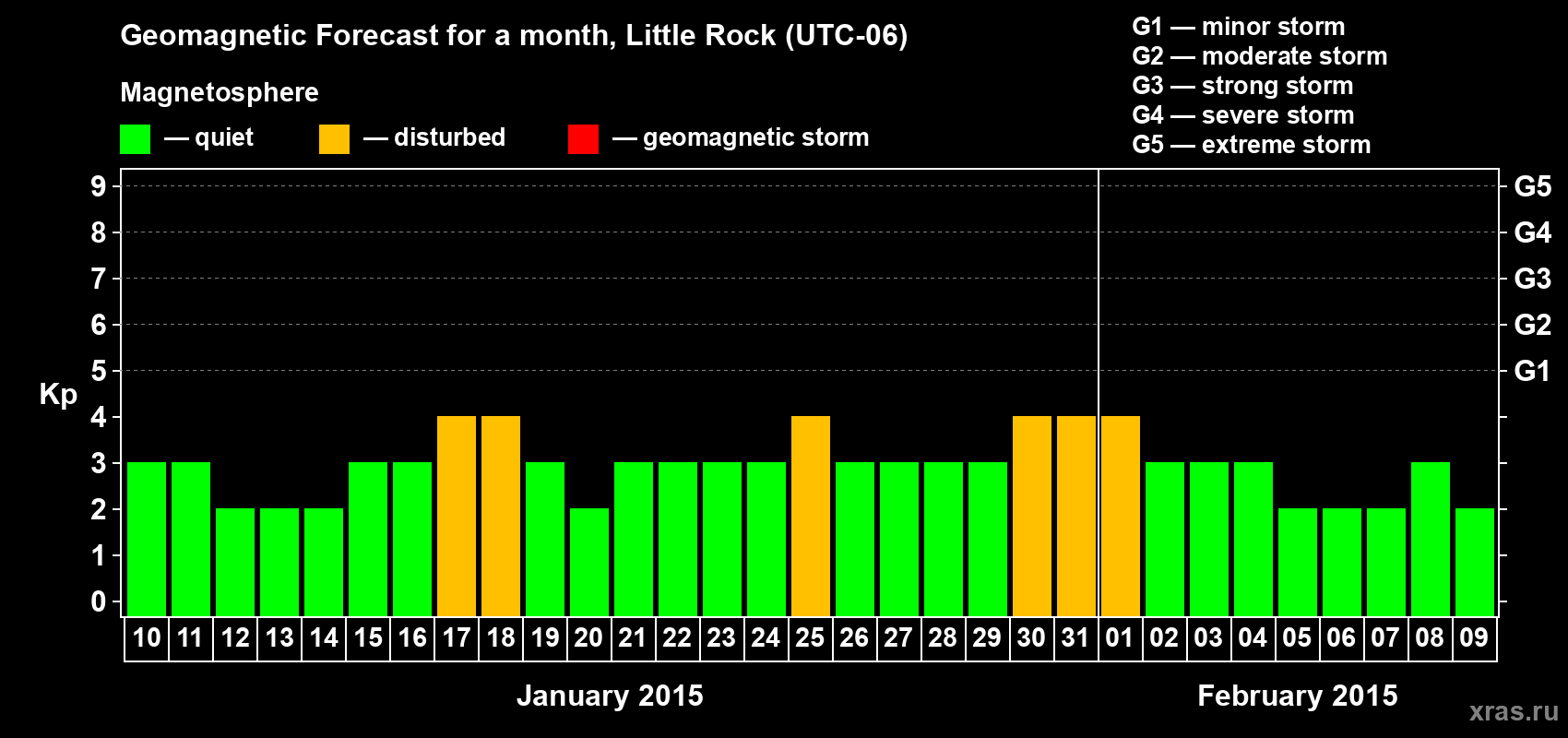This screenshot has height=738, width=1568.
Task: Click the G1 — minor storm legend entry
Action: click(x=1239, y=27)
